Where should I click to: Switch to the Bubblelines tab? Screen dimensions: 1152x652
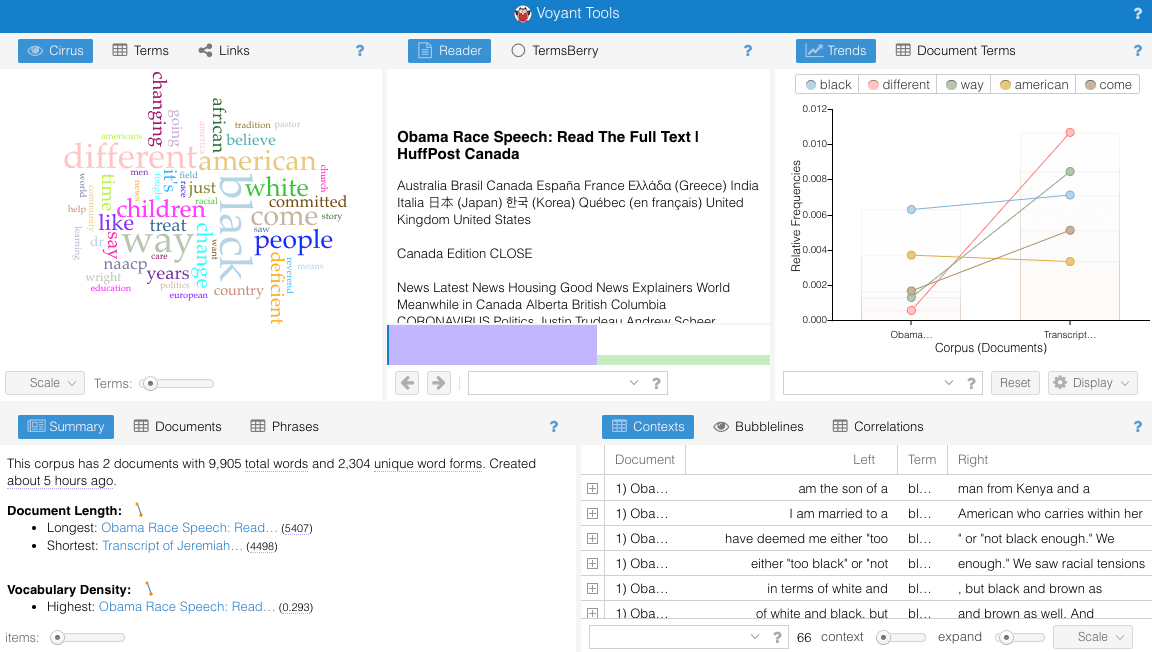(x=758, y=426)
